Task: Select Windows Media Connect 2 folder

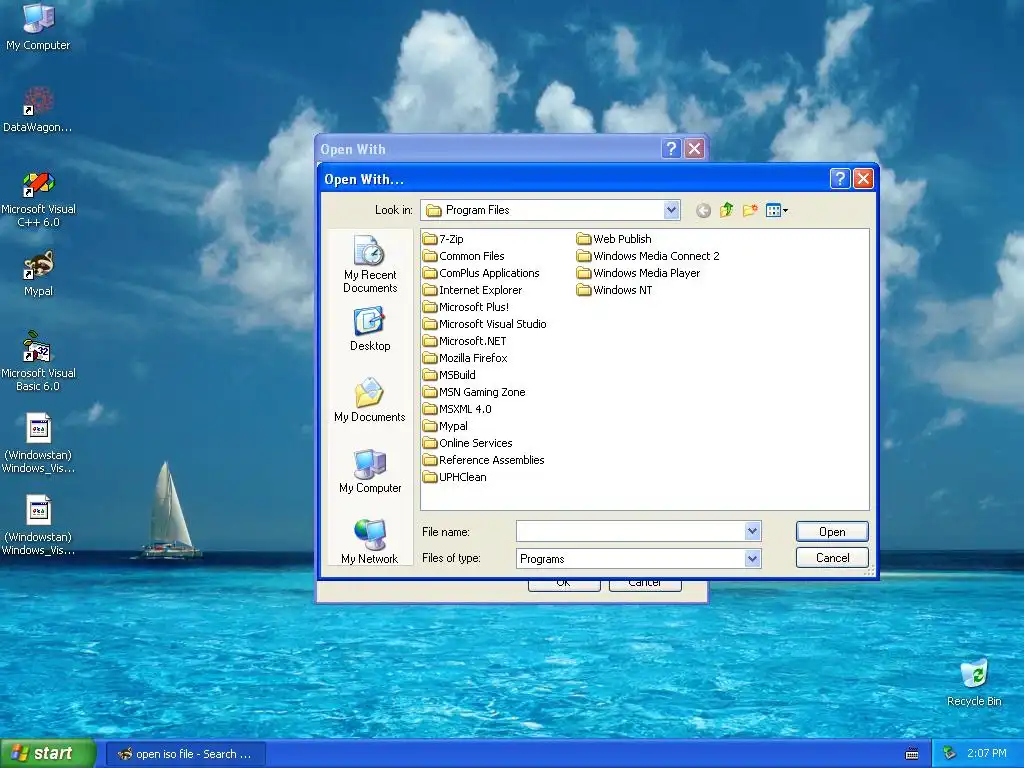Action: (x=648, y=256)
